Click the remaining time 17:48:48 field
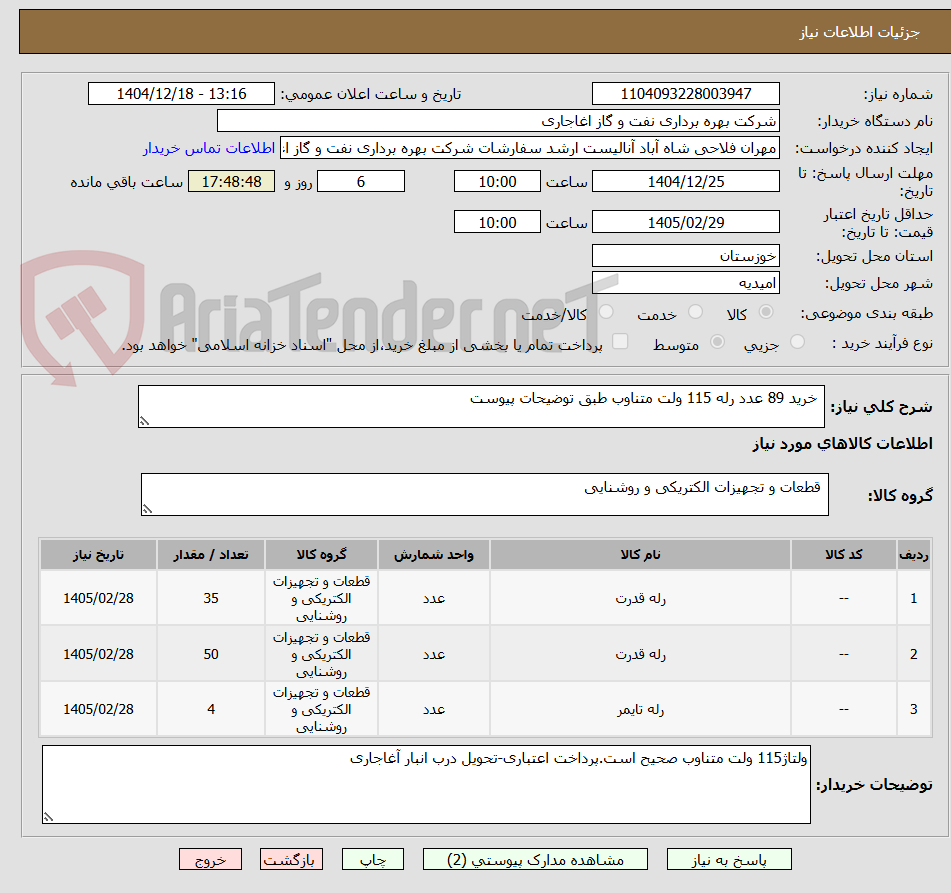The height and width of the screenshot is (893, 951). (231, 181)
